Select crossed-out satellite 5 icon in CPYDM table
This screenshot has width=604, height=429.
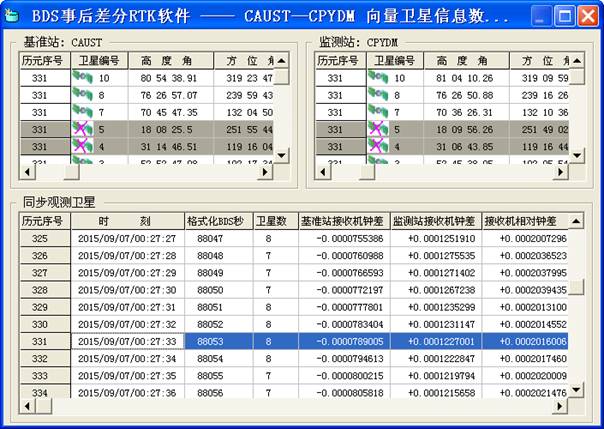point(378,129)
